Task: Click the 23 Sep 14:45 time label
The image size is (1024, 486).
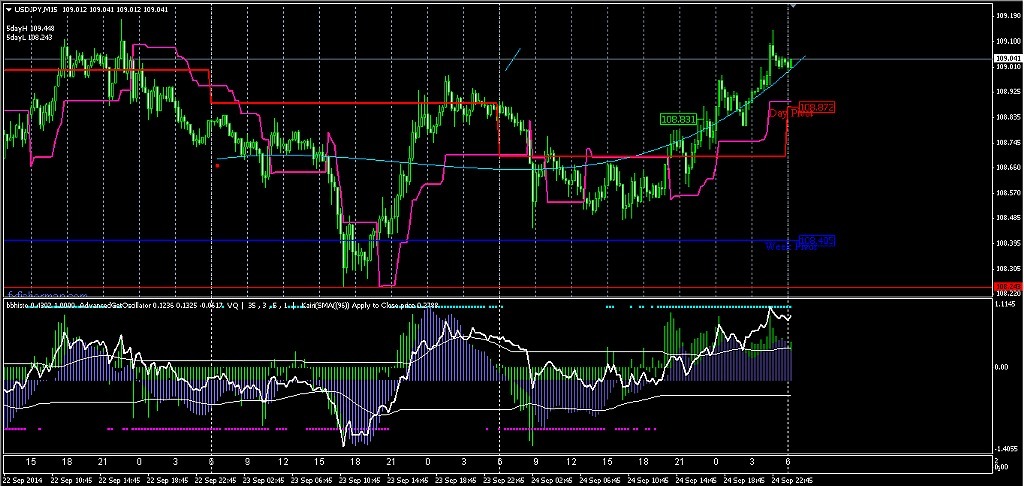Action: pyautogui.click(x=409, y=479)
